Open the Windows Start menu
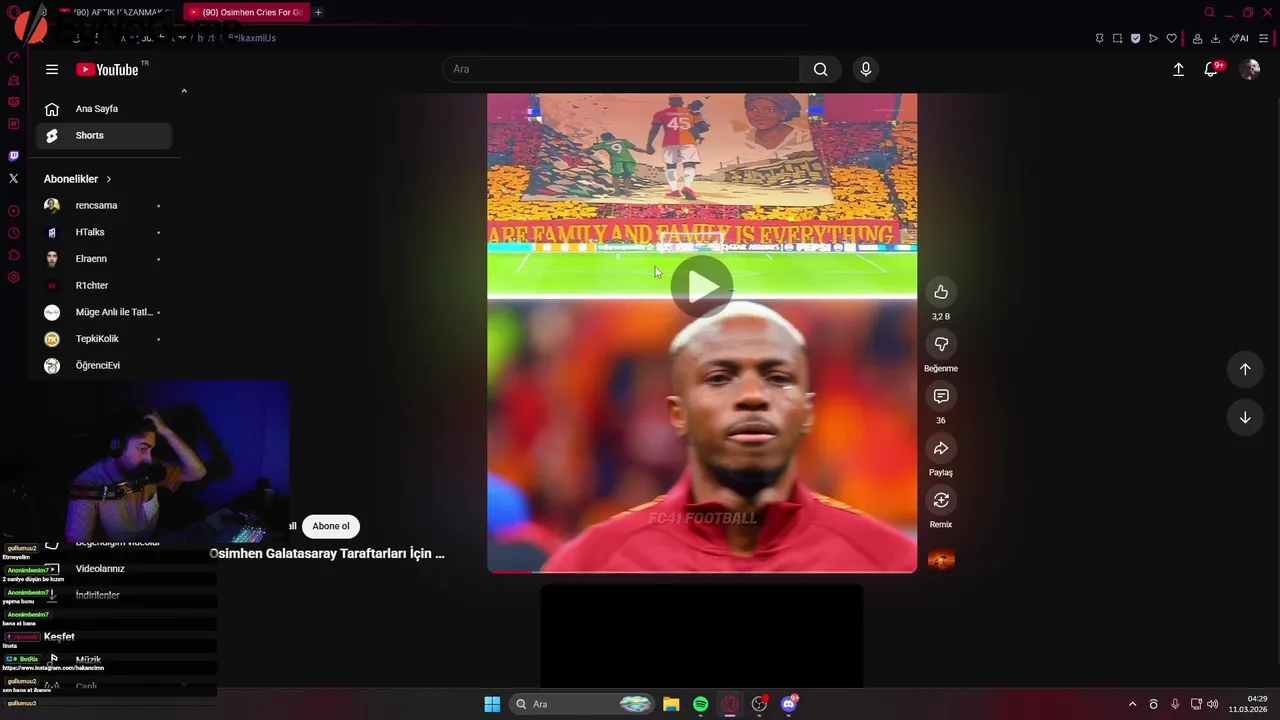Viewport: 1280px width, 720px height. pyautogui.click(x=492, y=704)
